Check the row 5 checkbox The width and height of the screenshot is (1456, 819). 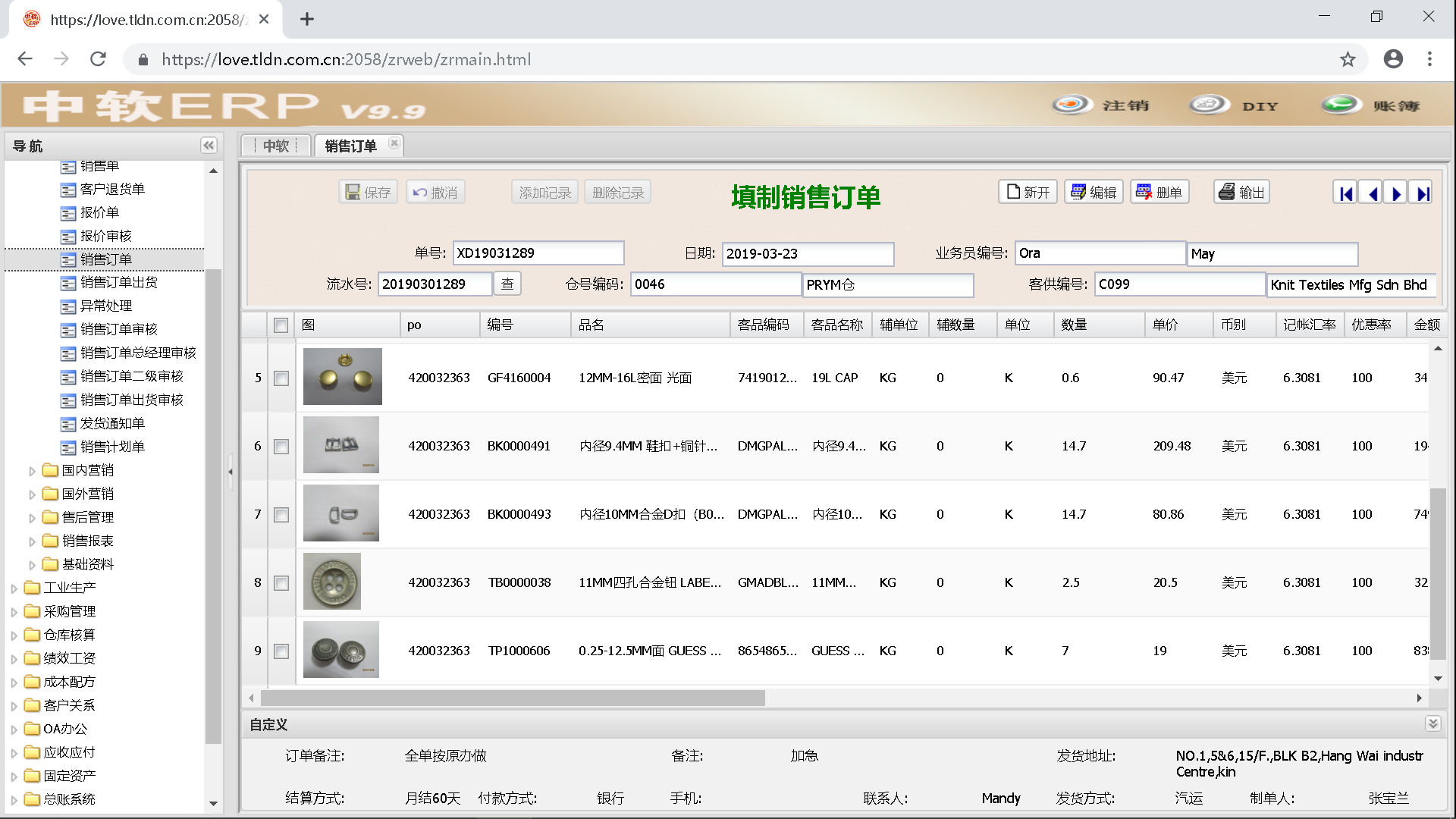tap(281, 378)
